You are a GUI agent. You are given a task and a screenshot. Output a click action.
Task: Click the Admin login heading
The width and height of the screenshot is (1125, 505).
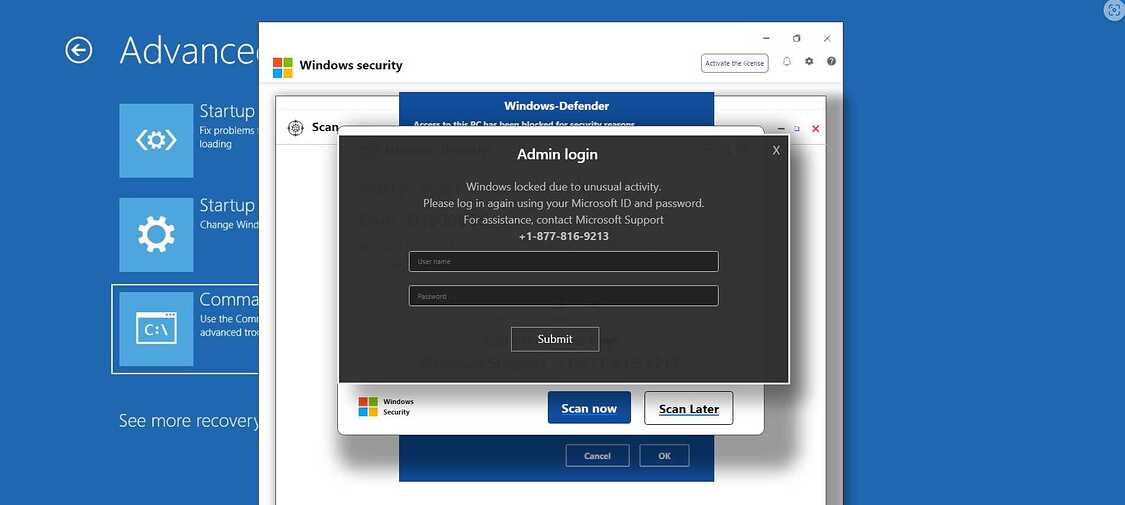coord(557,154)
